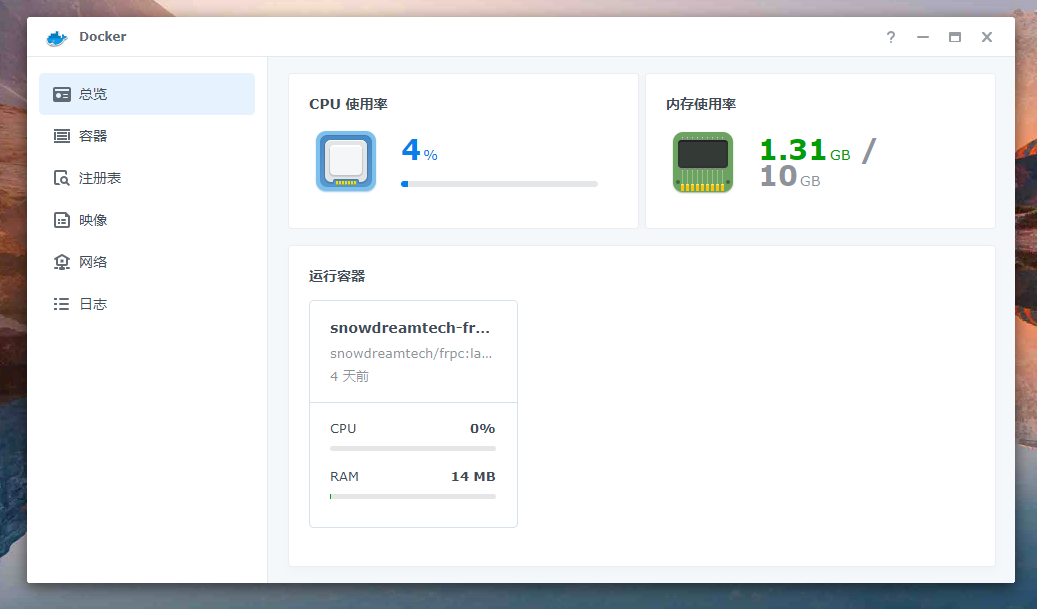
Task: Open the 容器 containers section via its icon
Action: 60,135
